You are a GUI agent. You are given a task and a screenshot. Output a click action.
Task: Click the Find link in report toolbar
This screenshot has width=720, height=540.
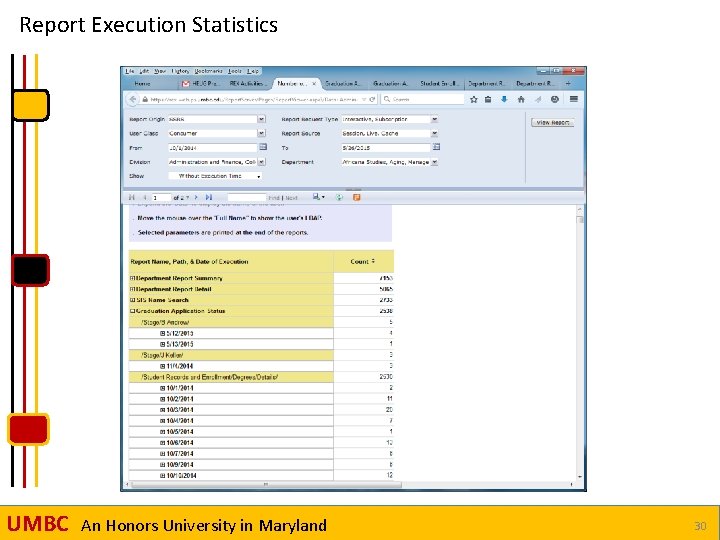(x=274, y=198)
